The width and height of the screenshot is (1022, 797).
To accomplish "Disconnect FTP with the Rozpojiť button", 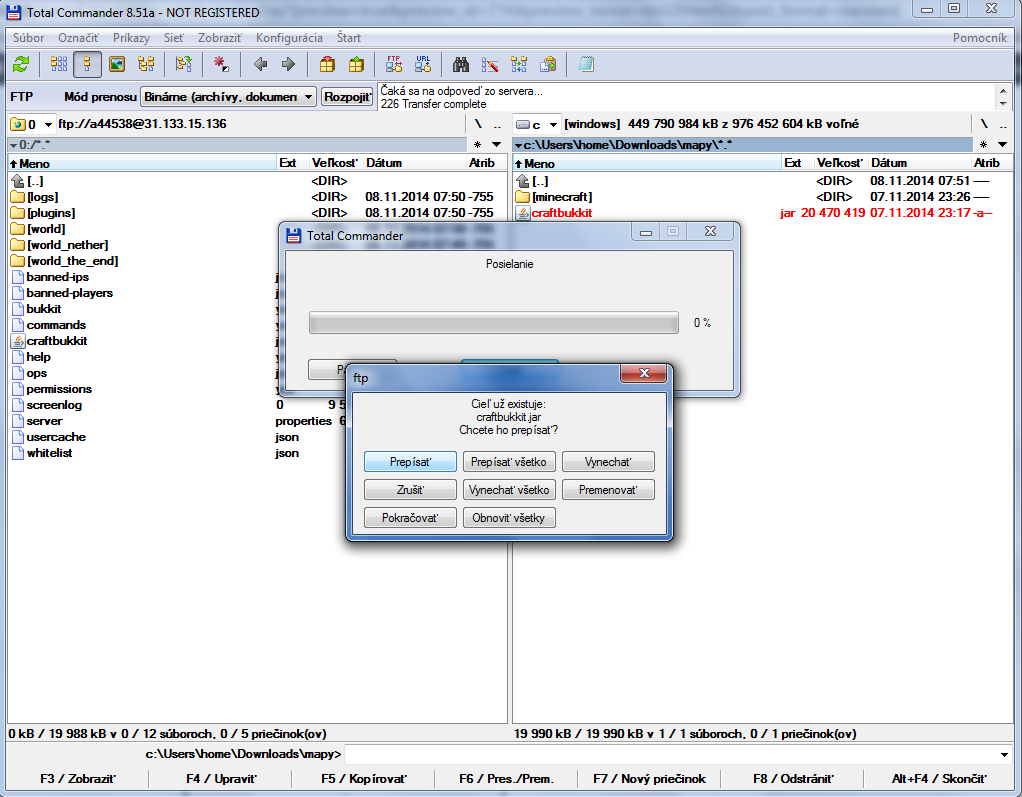I will [x=347, y=97].
